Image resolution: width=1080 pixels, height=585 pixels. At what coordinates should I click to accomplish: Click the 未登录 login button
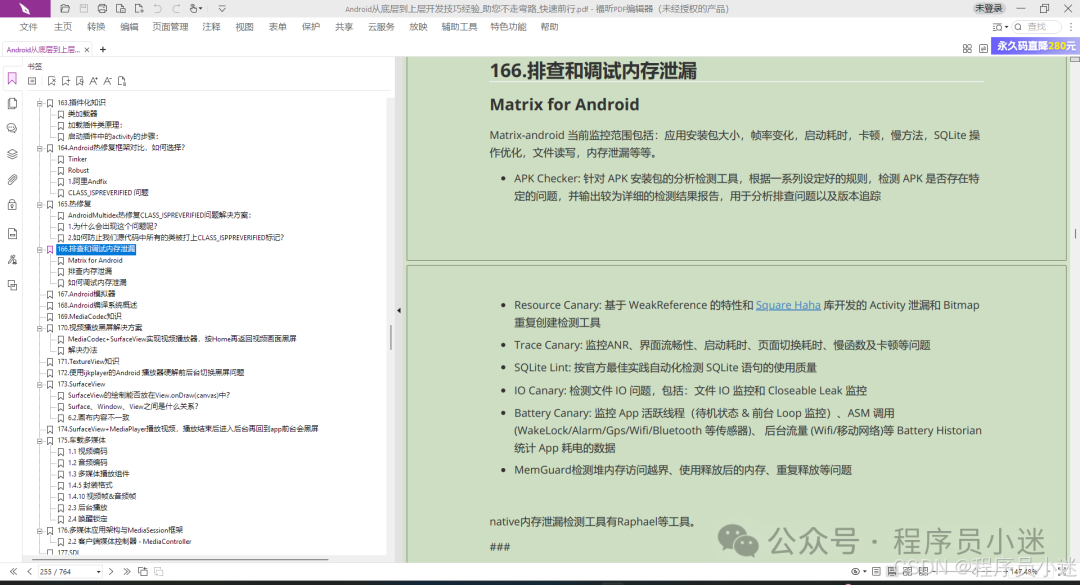pyautogui.click(x=988, y=8)
